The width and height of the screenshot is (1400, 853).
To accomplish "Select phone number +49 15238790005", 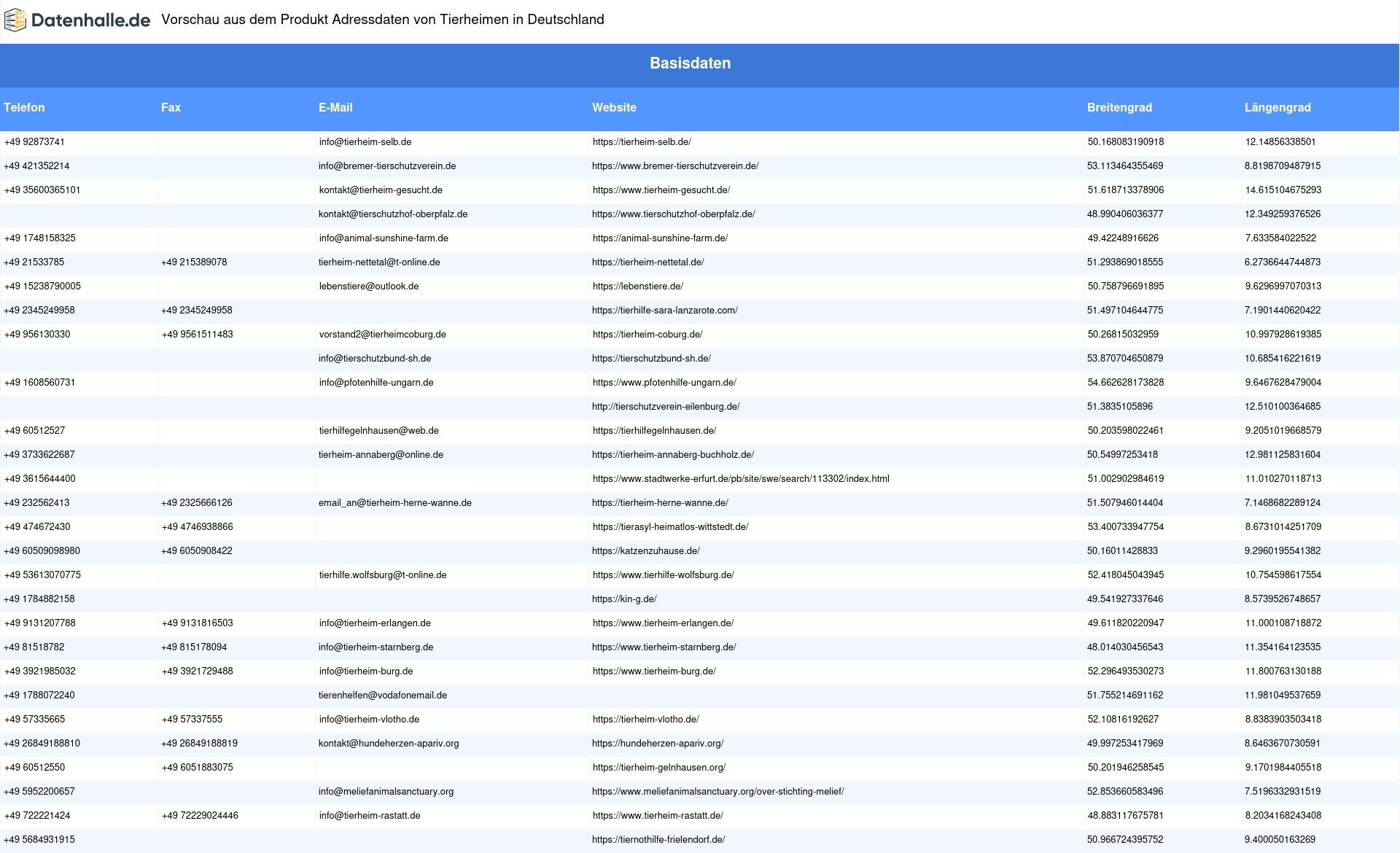I will 42,287.
